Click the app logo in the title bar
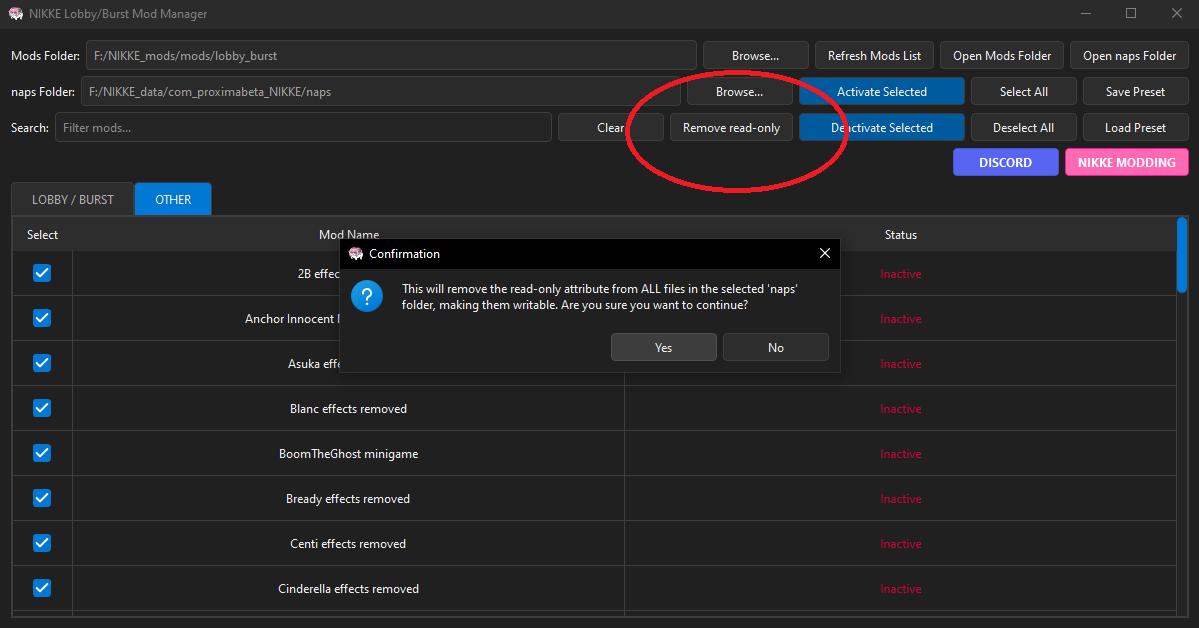The width and height of the screenshot is (1199, 628). [x=14, y=13]
